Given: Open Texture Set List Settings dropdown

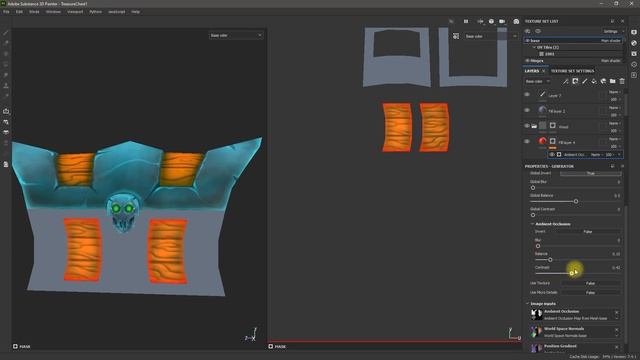Looking at the screenshot, I should pyautogui.click(x=613, y=31).
